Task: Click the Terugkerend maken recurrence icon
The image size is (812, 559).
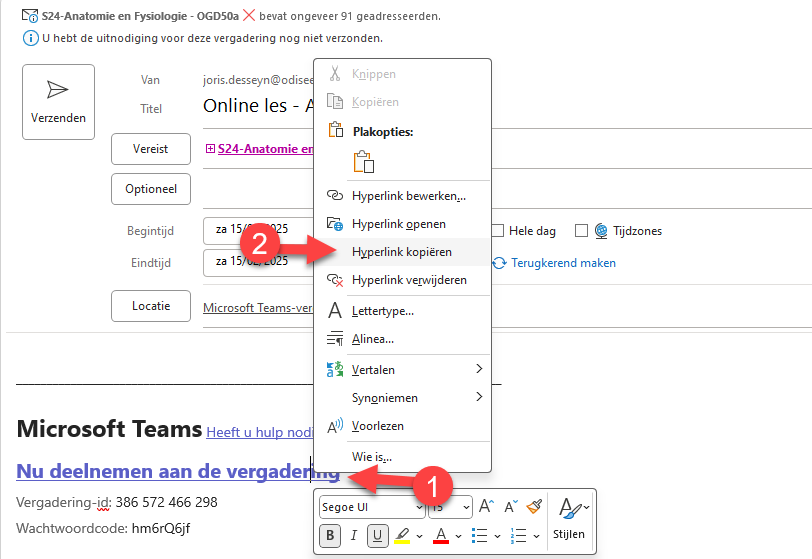Action: (499, 263)
